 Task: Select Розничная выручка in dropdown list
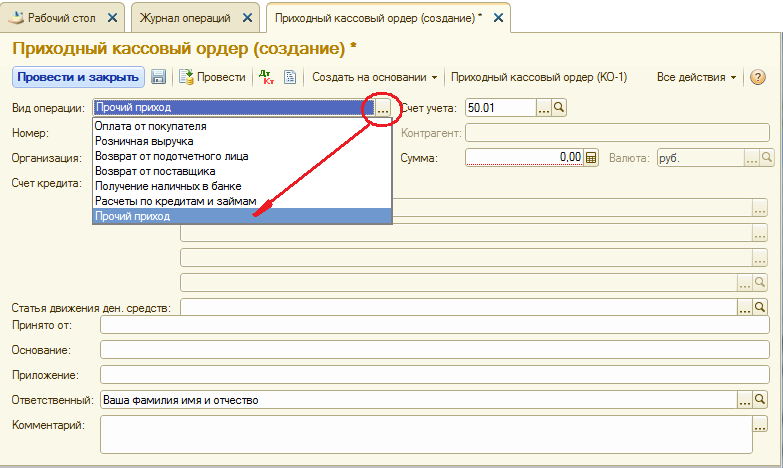tap(137, 142)
